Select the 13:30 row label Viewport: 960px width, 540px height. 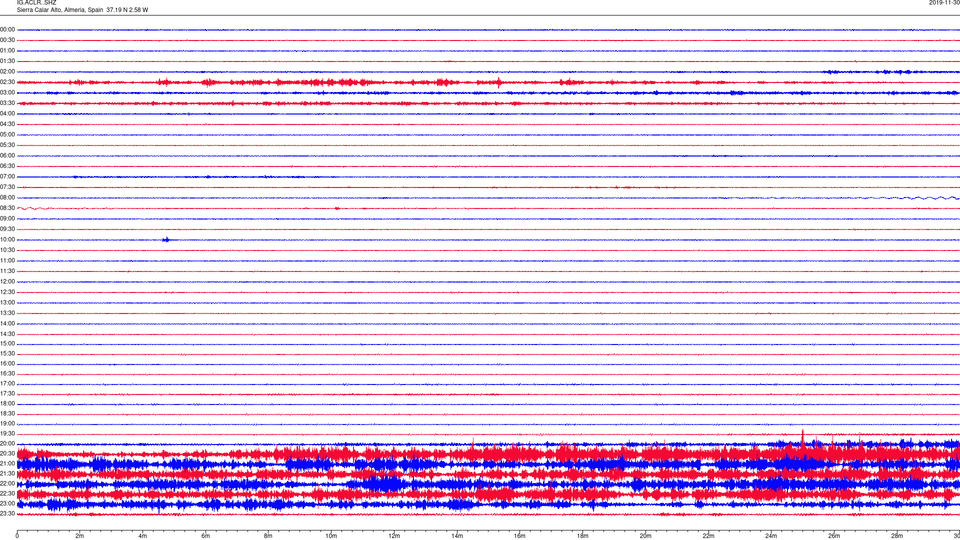pos(7,313)
